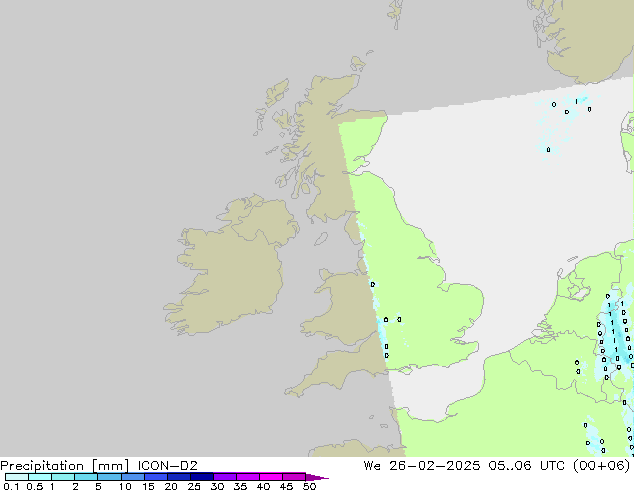The height and width of the screenshot is (490, 634).
Task: Click the 20–25 mm legend color swatch
Action: pyautogui.click(x=178, y=477)
